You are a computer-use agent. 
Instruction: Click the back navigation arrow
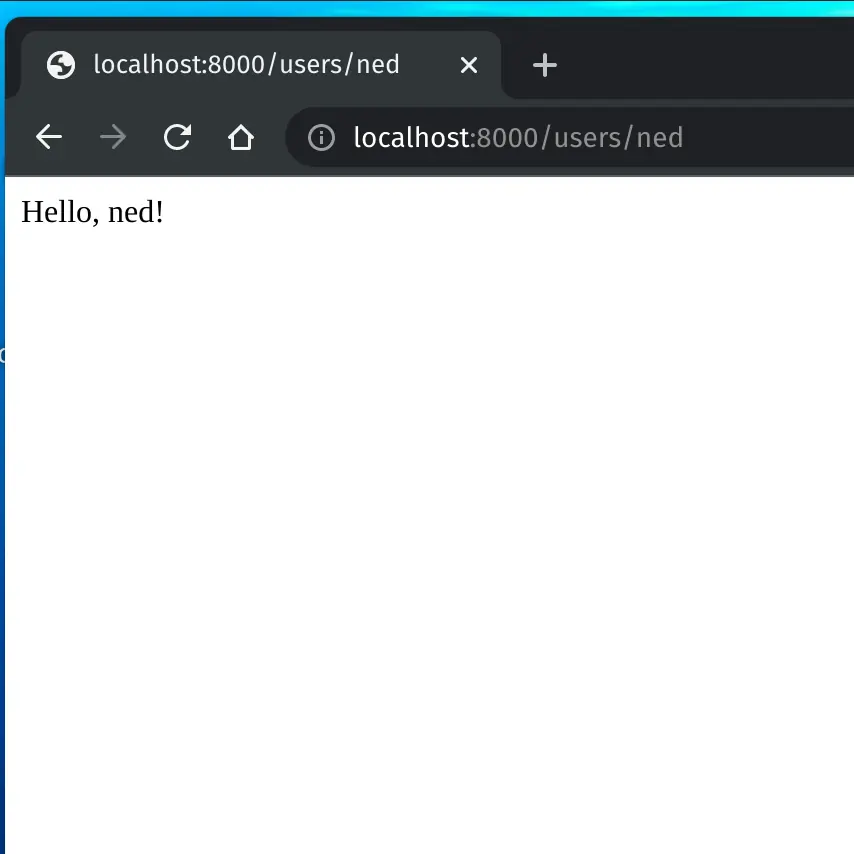pyautogui.click(x=49, y=137)
